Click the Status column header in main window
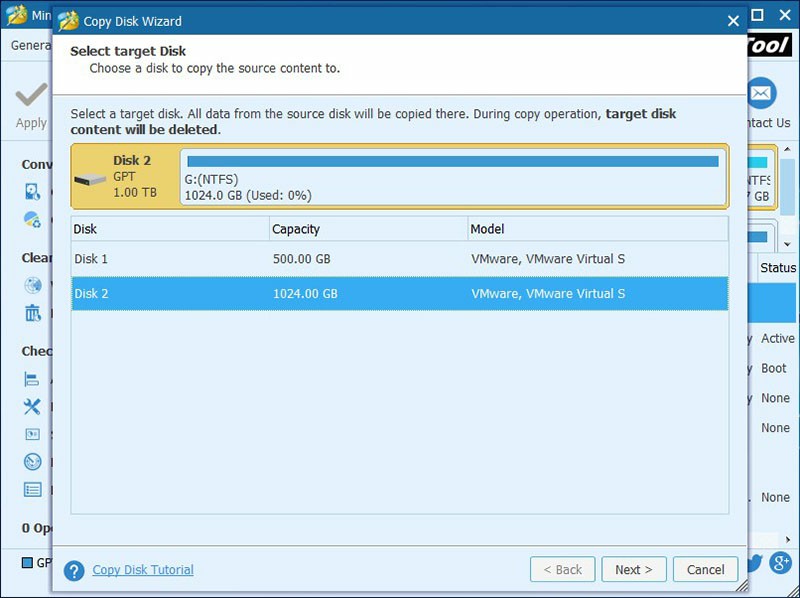800x598 pixels. pyautogui.click(x=778, y=268)
